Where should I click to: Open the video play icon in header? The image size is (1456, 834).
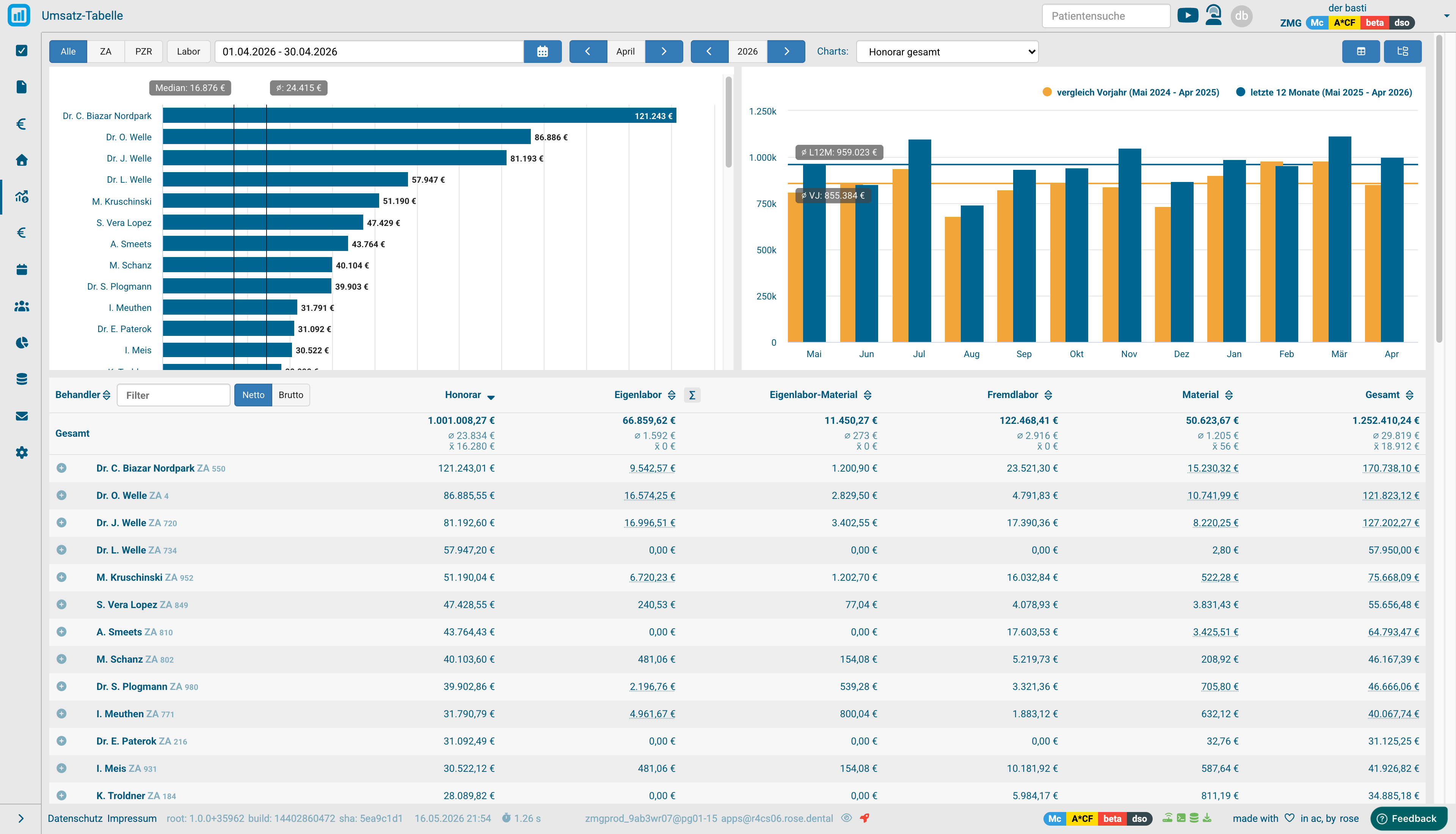click(1188, 16)
